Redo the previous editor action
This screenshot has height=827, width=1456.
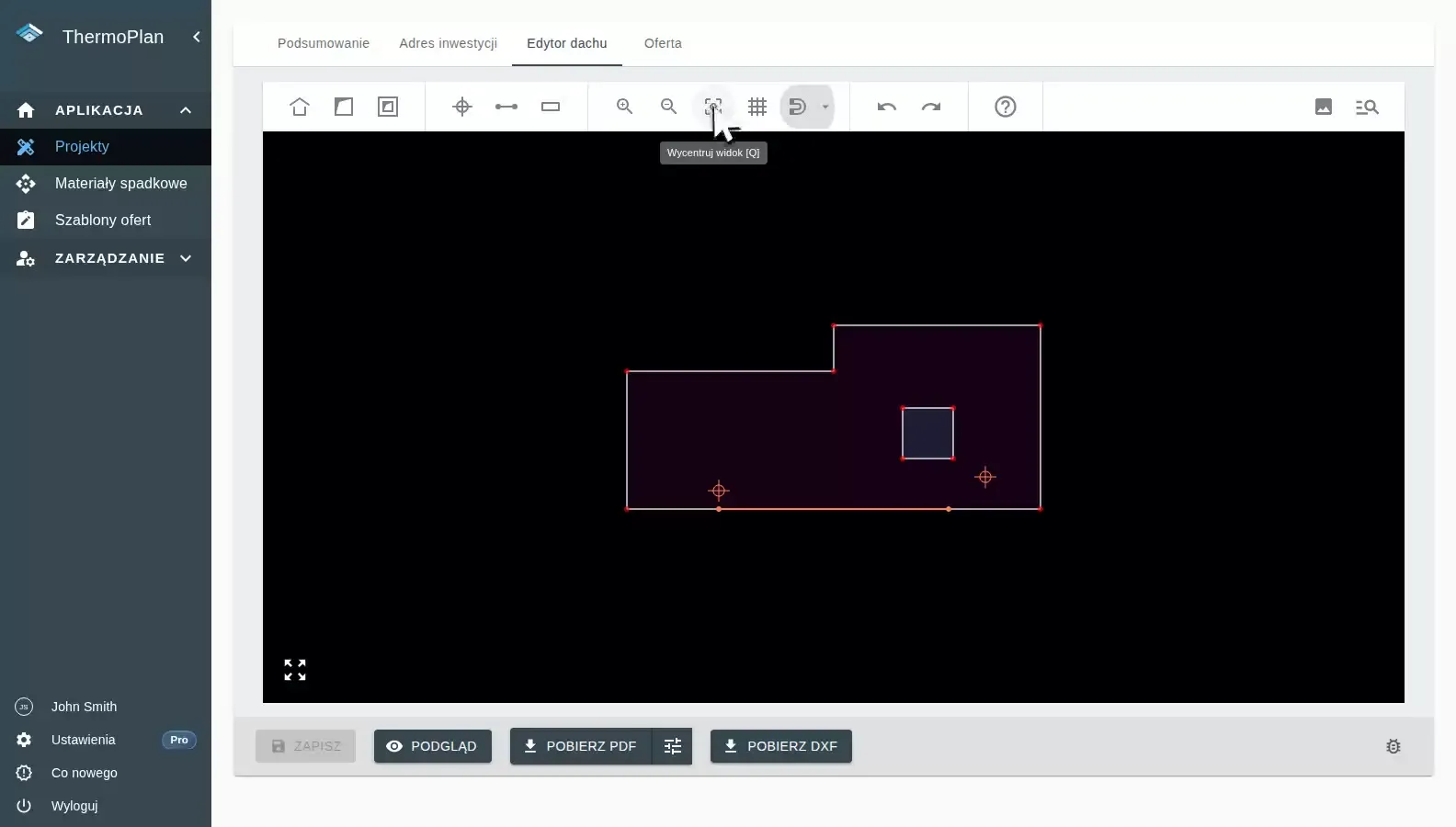931,107
